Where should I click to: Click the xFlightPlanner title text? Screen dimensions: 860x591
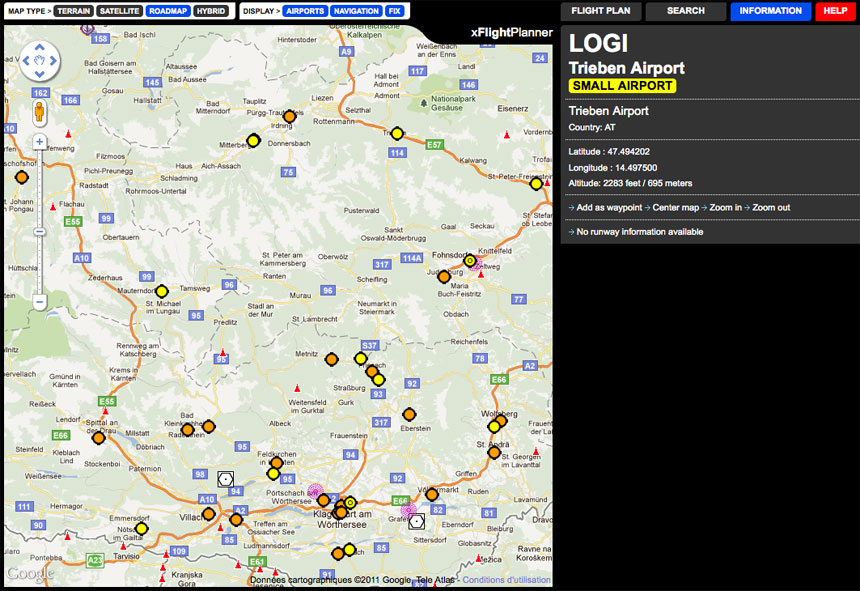tap(512, 32)
